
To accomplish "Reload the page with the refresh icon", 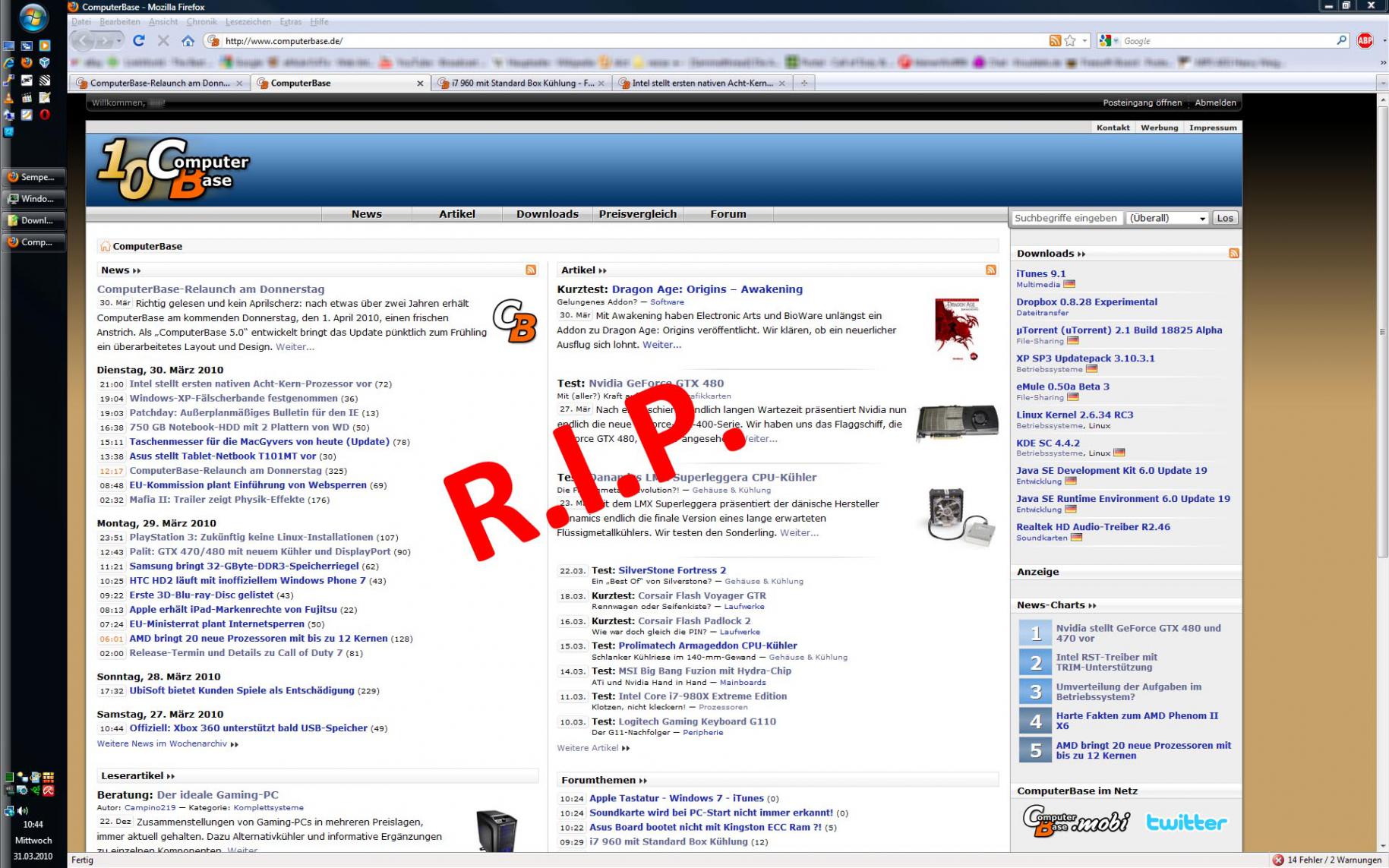I will coord(138,41).
